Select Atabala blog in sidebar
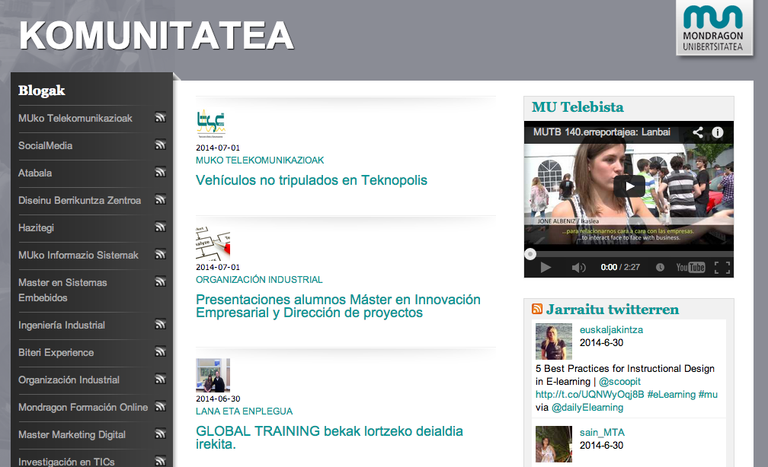The image size is (768, 467). coord(35,173)
